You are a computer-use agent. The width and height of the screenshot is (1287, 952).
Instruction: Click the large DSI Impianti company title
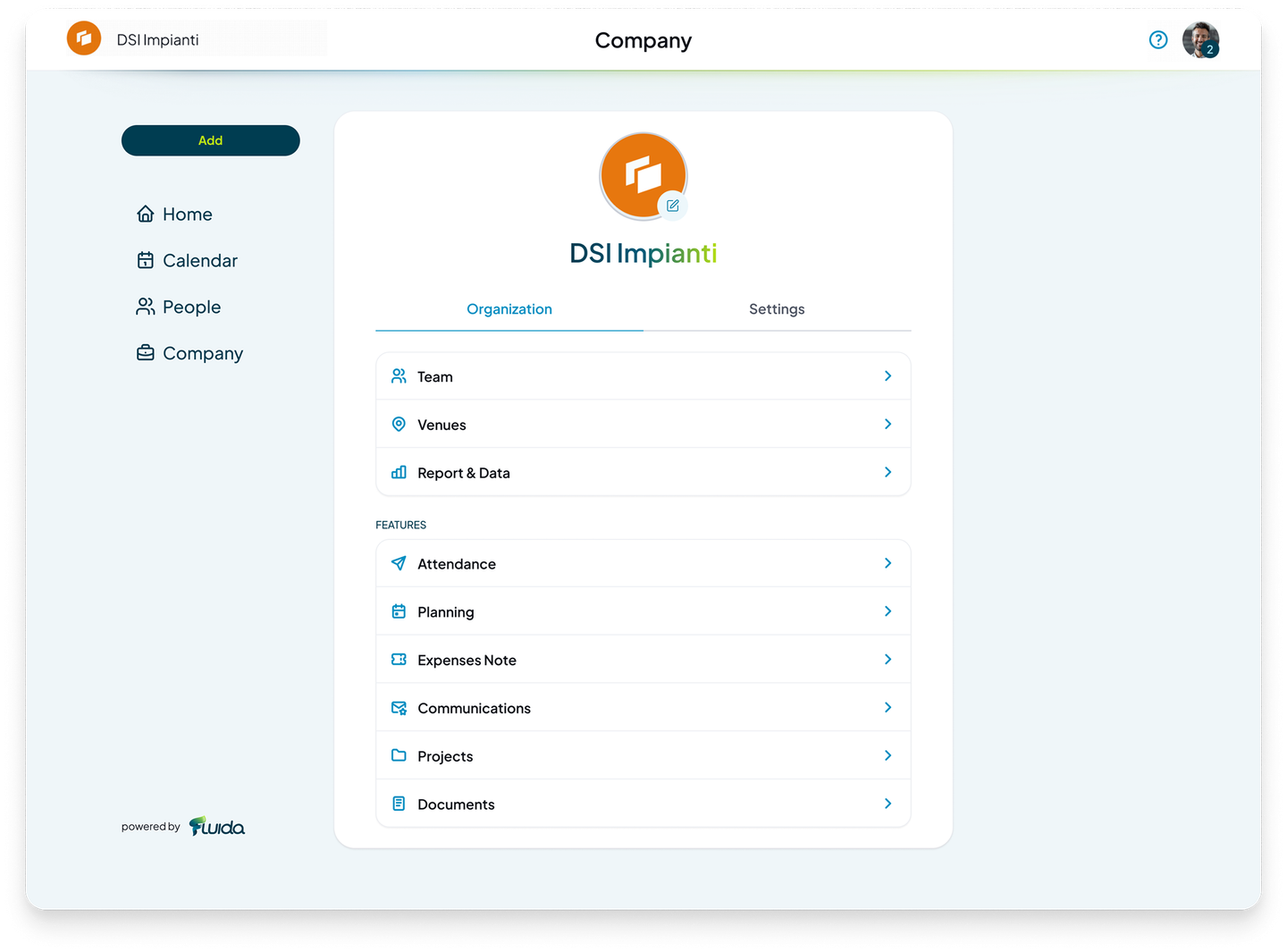click(x=643, y=254)
